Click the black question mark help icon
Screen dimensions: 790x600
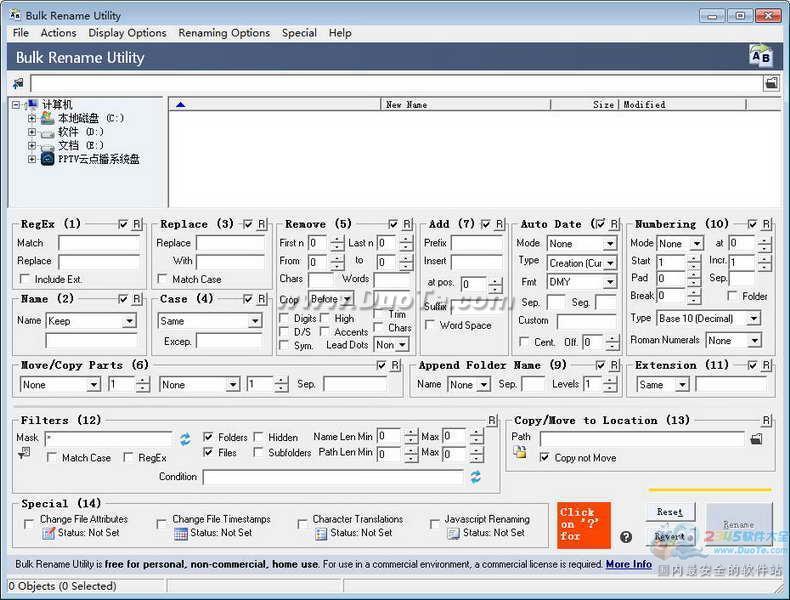626,537
